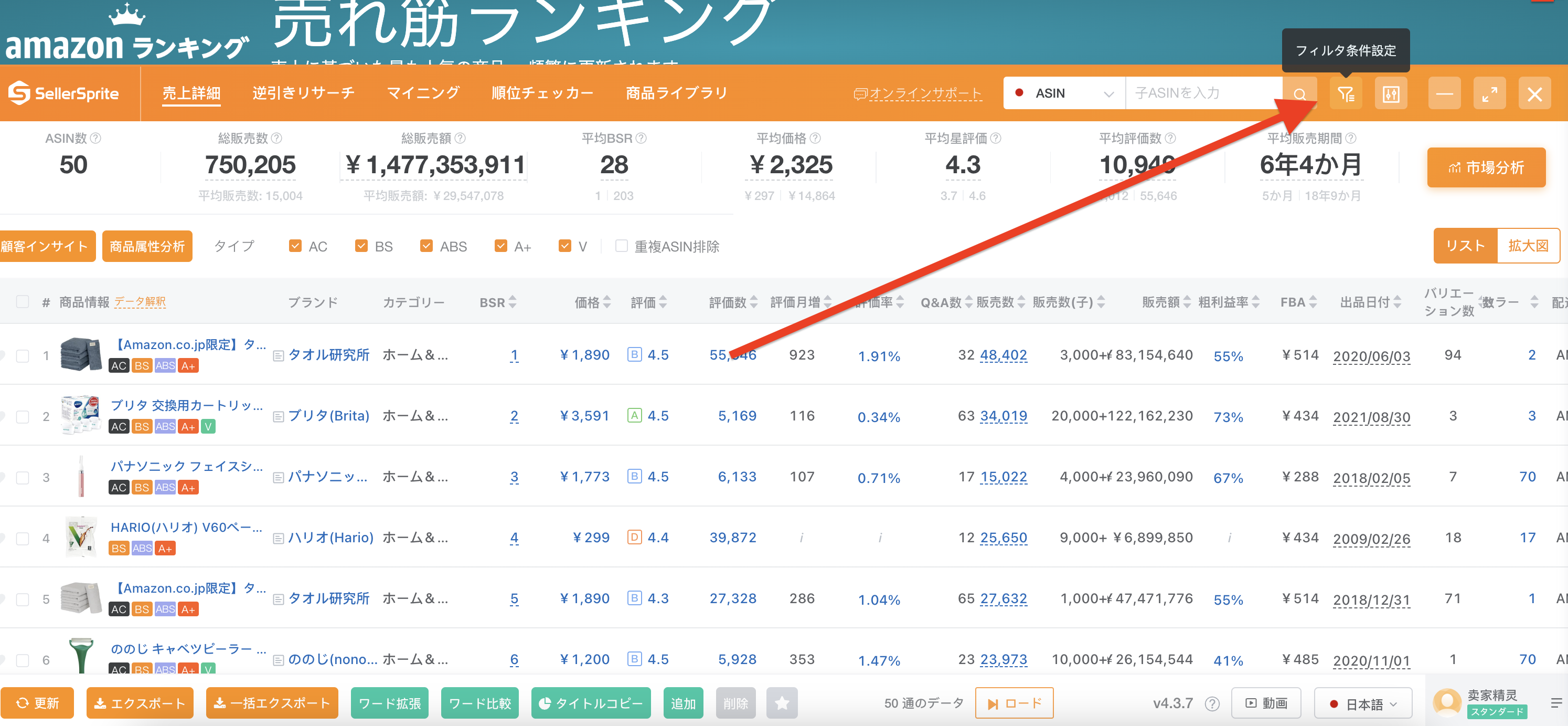Open the filter conditions settings icon
This screenshot has width=1568, height=726.
pos(1345,94)
